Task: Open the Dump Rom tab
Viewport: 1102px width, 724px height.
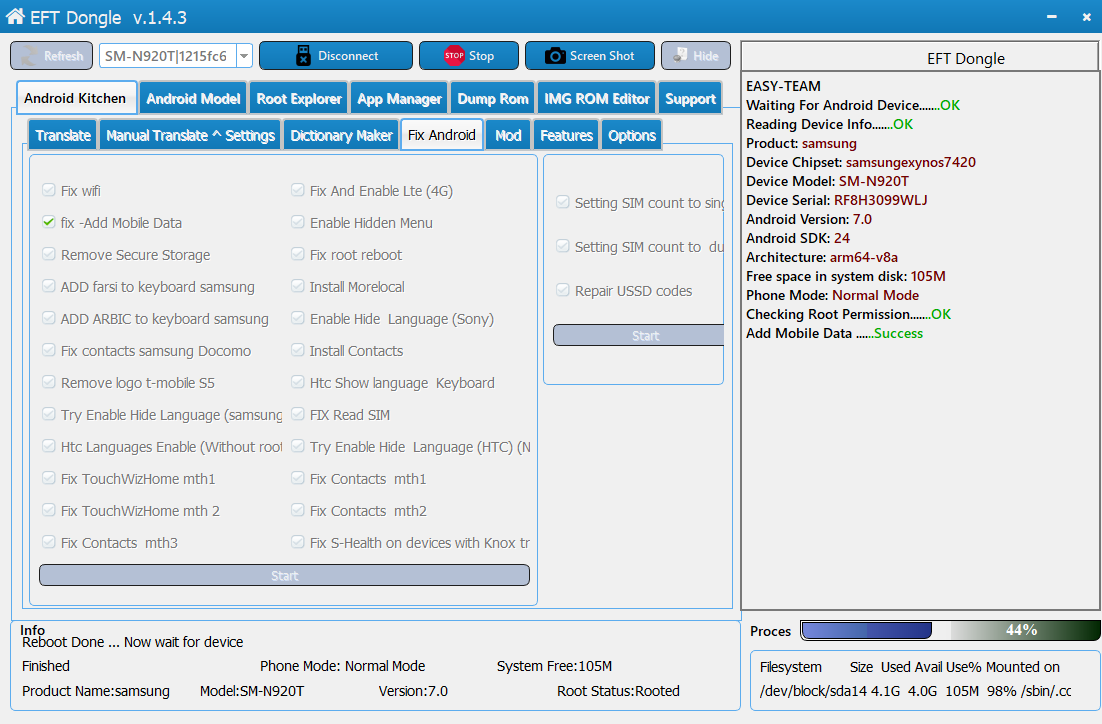Action: tap(493, 99)
